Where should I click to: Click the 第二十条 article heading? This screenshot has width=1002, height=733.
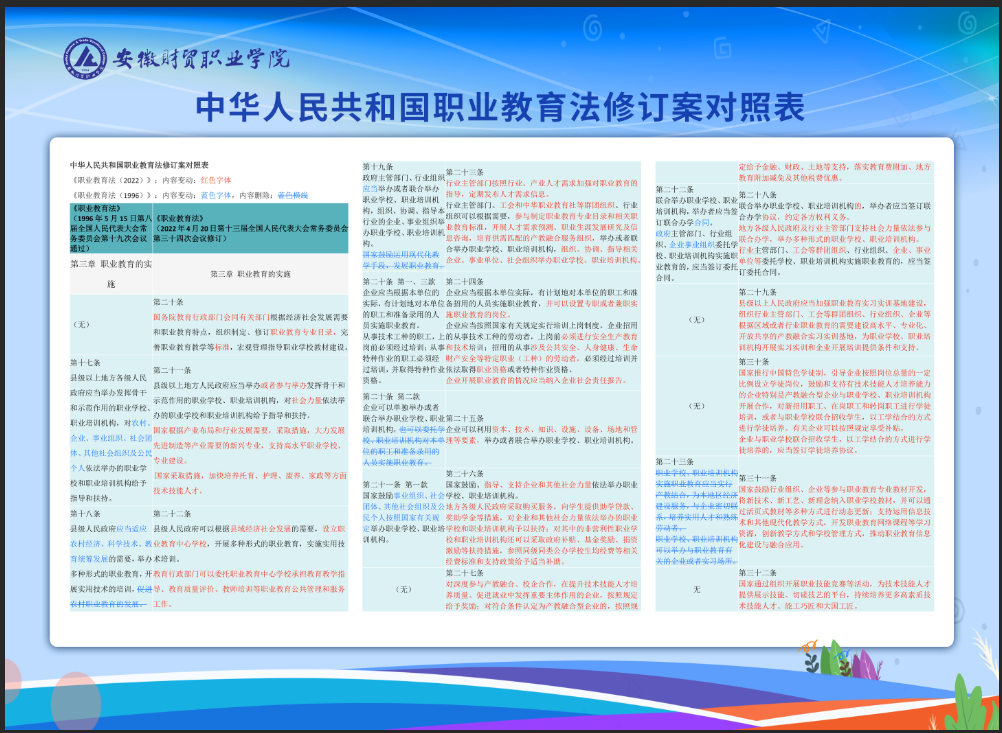click(168, 301)
